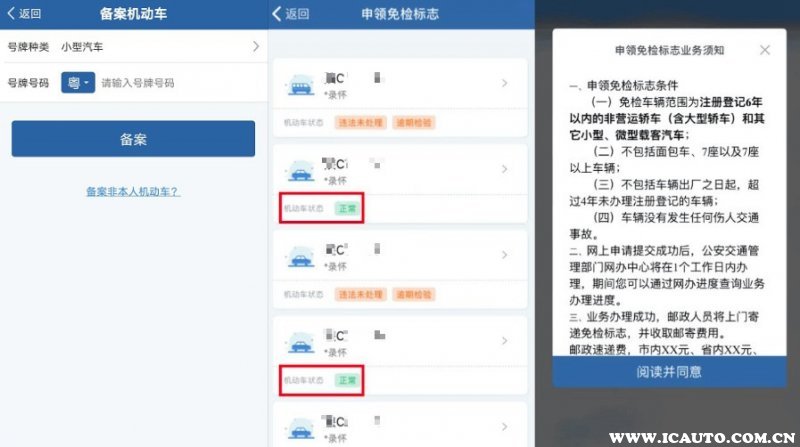Go back from 申领免检标志 screen
Viewport: 800px width, 447px height.
click(x=291, y=14)
